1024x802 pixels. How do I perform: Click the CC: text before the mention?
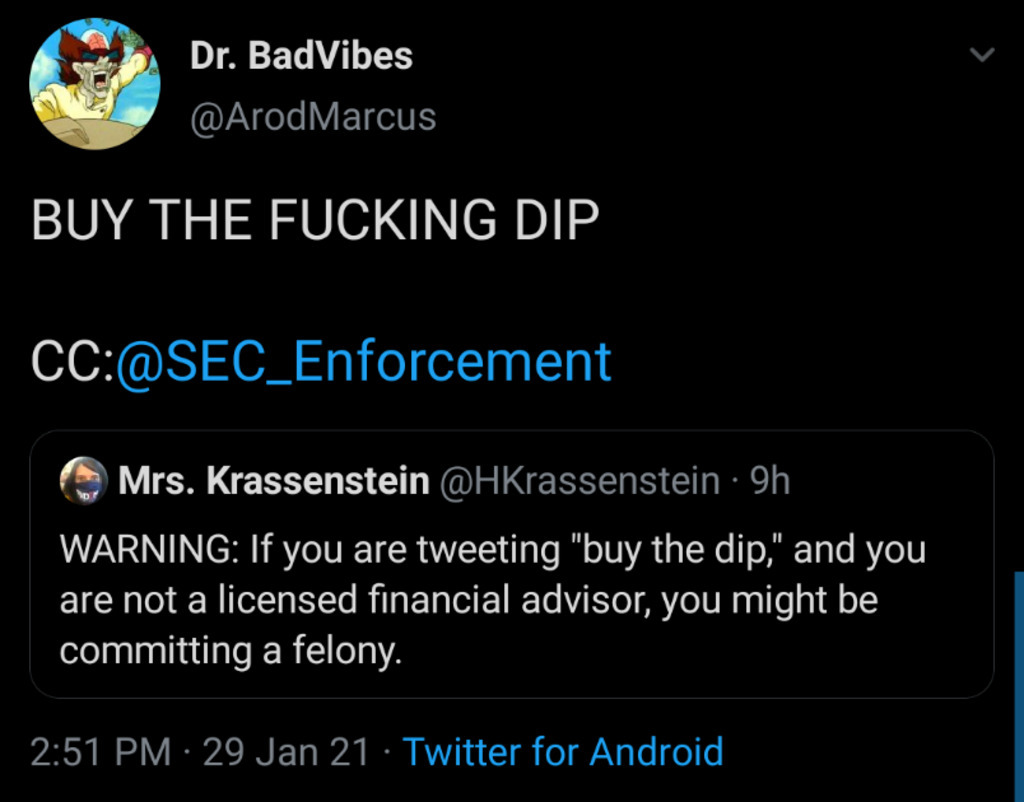pyautogui.click(x=72, y=362)
